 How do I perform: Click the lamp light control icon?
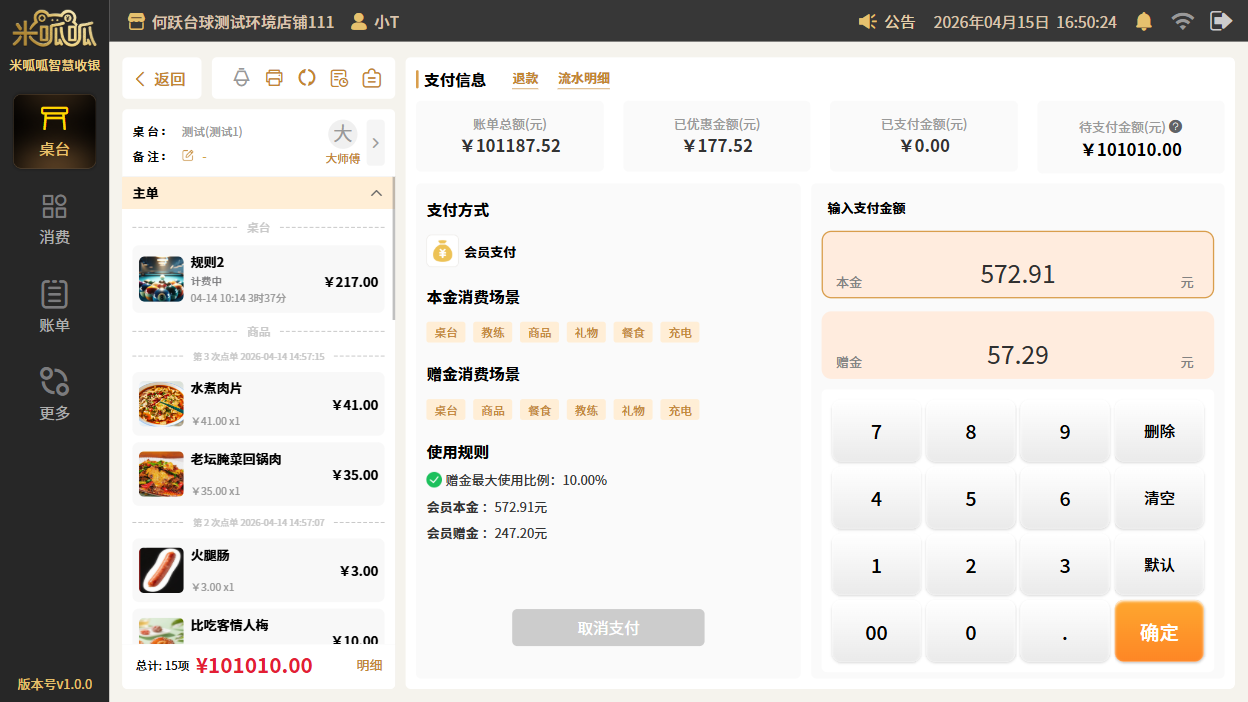coord(241,78)
